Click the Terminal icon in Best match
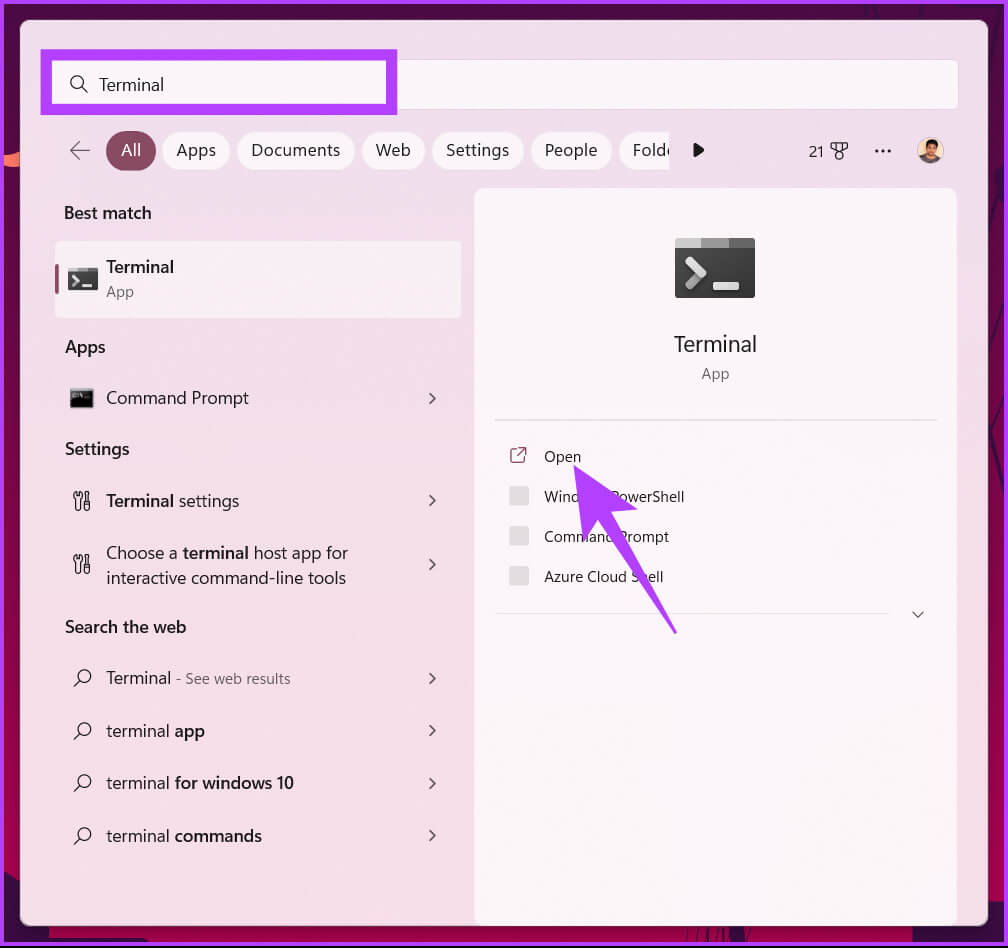 click(83, 279)
